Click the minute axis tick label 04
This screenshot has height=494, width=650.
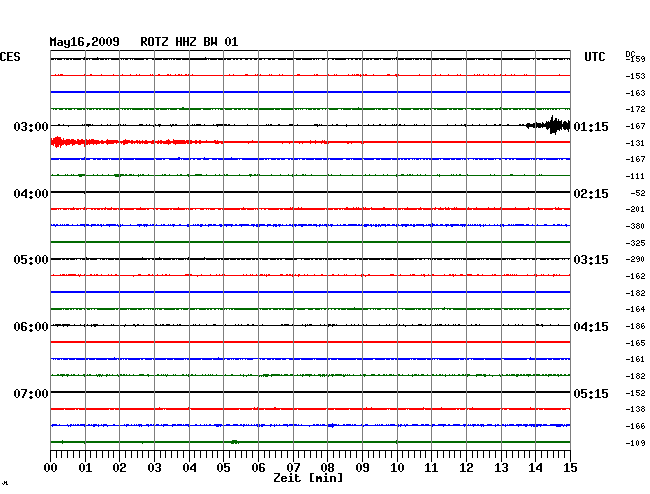click(189, 468)
